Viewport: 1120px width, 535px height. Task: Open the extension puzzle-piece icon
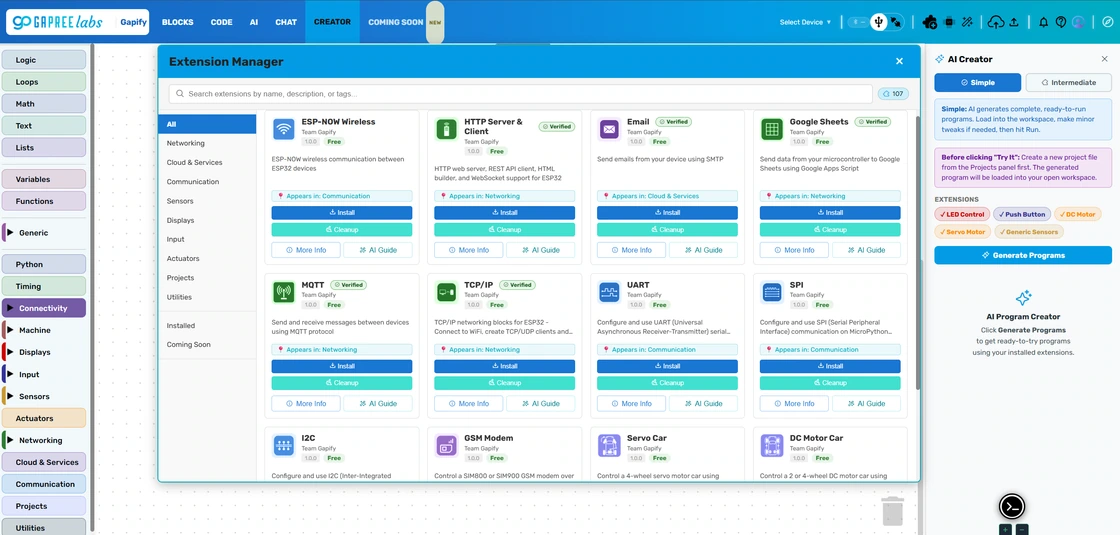tap(930, 22)
